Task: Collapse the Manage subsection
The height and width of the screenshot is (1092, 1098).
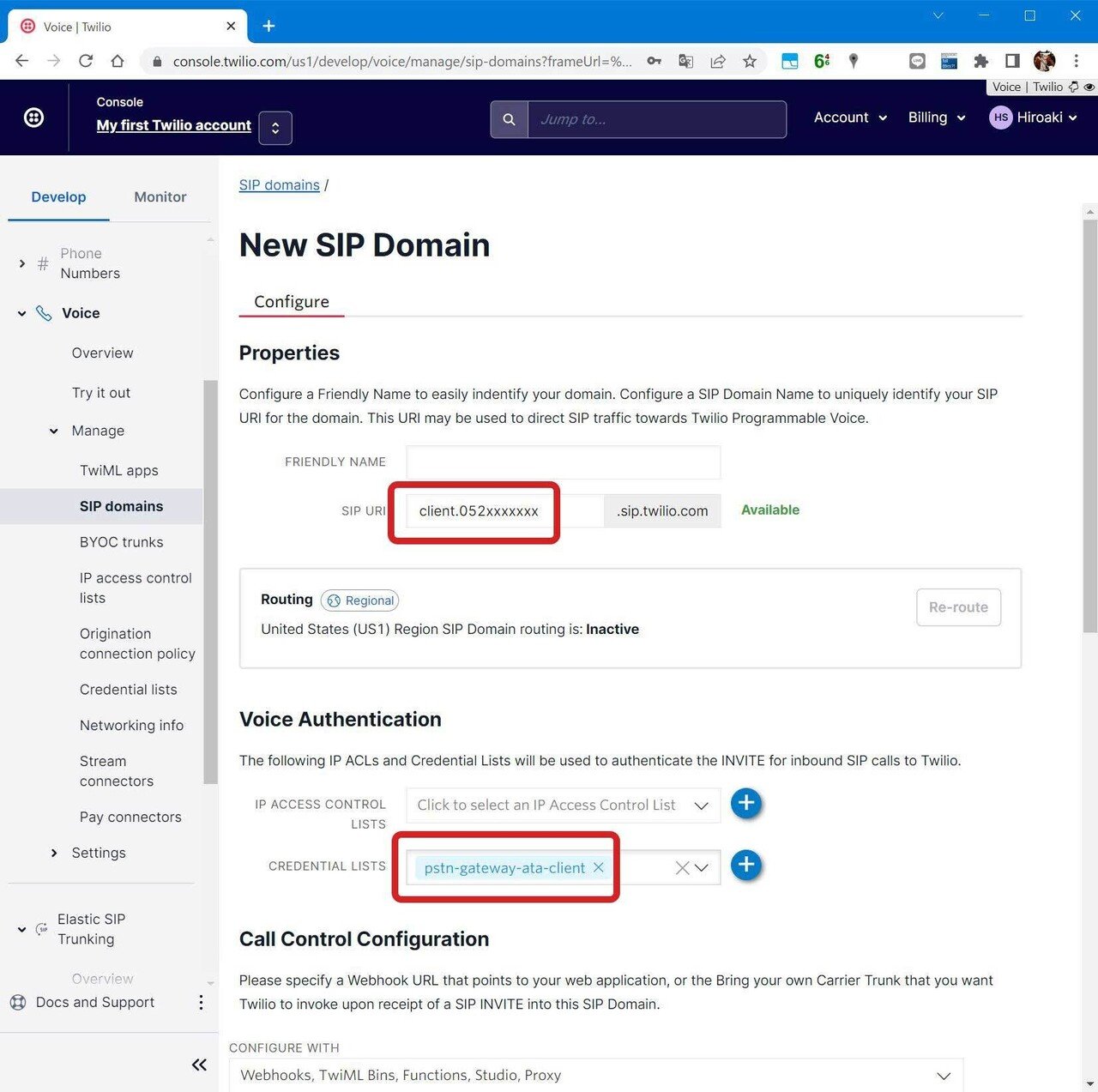Action: click(x=54, y=431)
